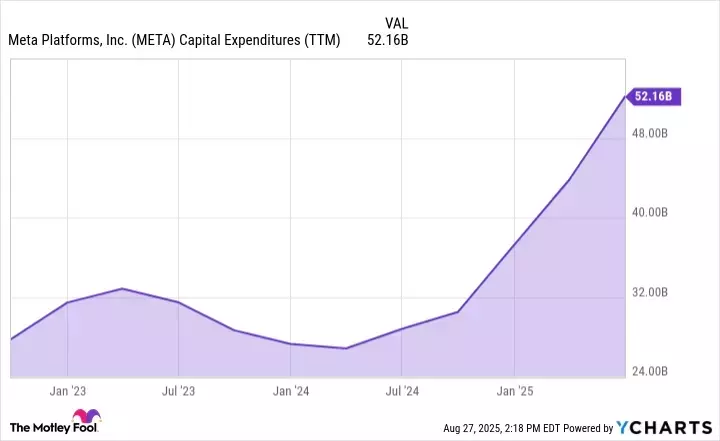Click the Jan '25 x-axis label

(514, 390)
